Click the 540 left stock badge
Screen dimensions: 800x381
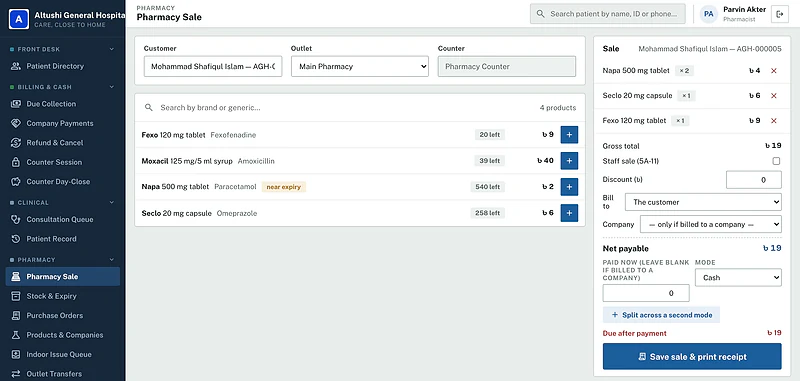(487, 187)
